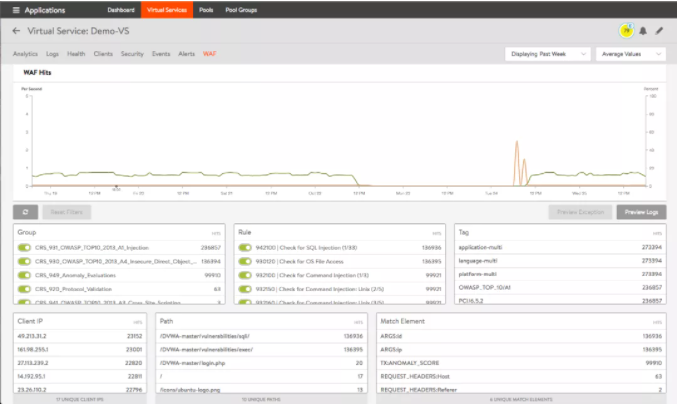The height and width of the screenshot is (404, 677).
Task: Click the Preview Exception button
Action: (580, 212)
